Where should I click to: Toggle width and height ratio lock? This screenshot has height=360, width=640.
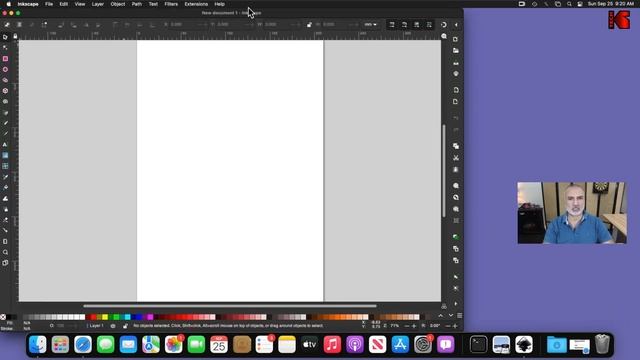(x=309, y=24)
